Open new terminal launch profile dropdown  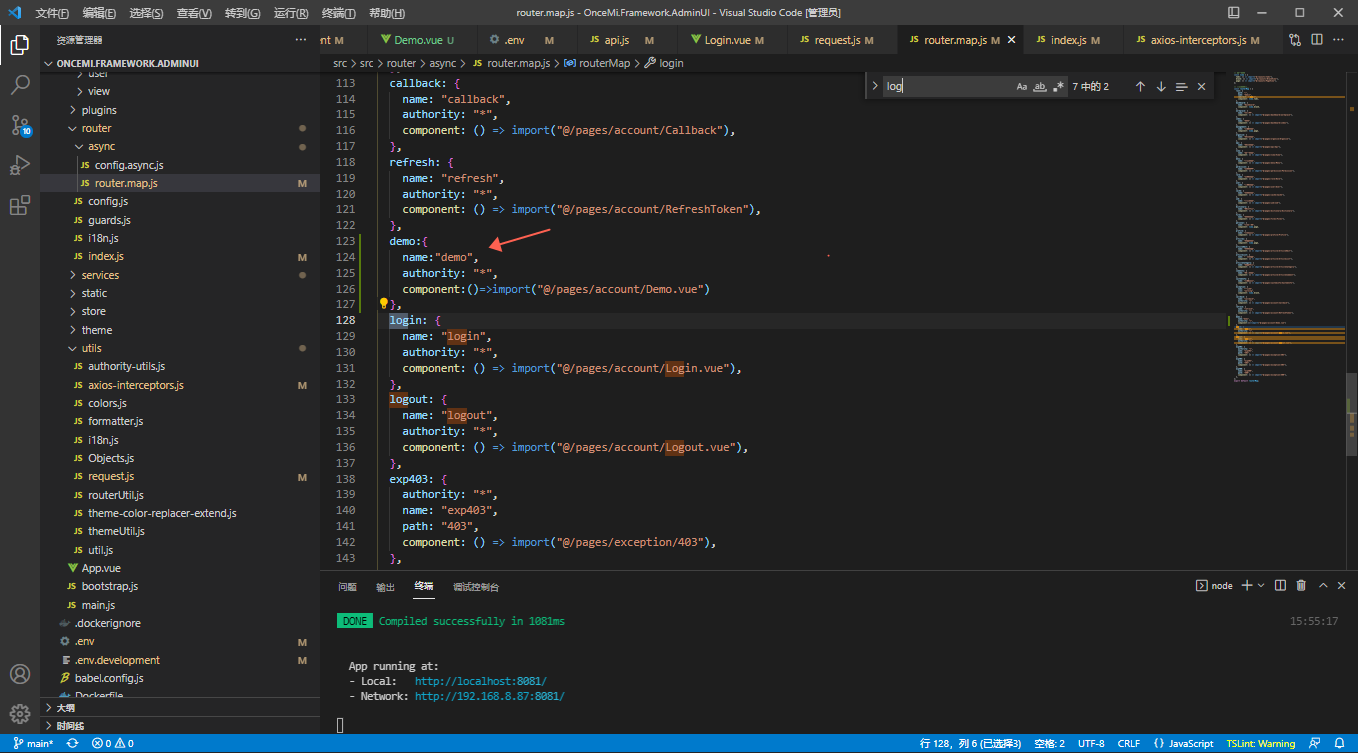point(1261,586)
